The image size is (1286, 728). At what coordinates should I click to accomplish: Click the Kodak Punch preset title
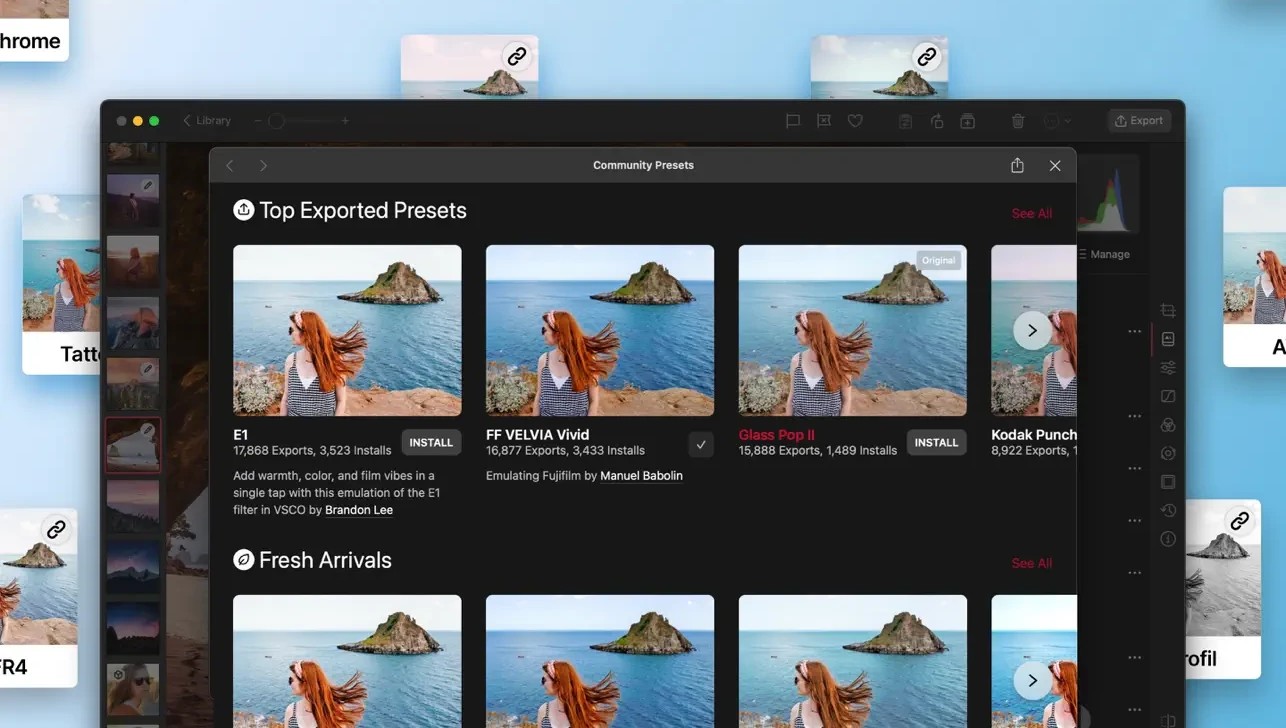pos(1033,435)
